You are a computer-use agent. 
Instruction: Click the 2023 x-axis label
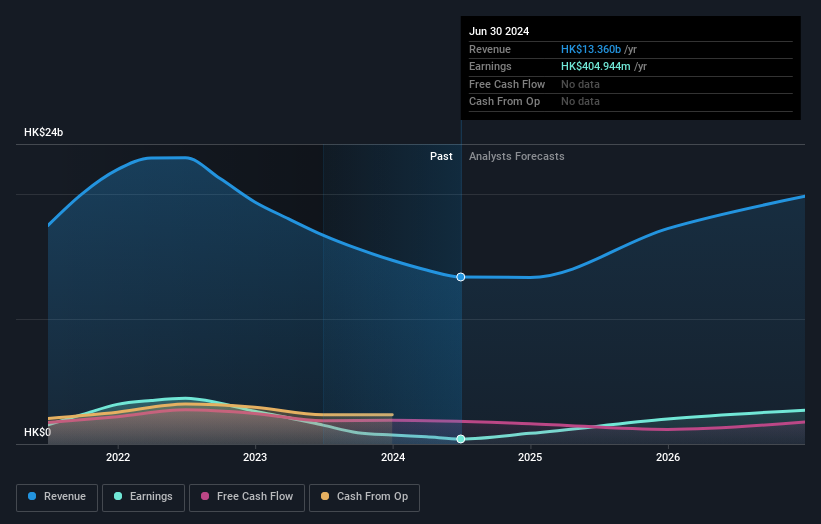pyautogui.click(x=255, y=457)
